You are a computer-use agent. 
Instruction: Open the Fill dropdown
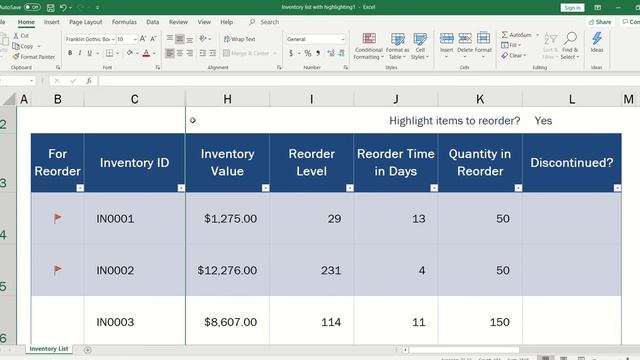pyautogui.click(x=511, y=45)
